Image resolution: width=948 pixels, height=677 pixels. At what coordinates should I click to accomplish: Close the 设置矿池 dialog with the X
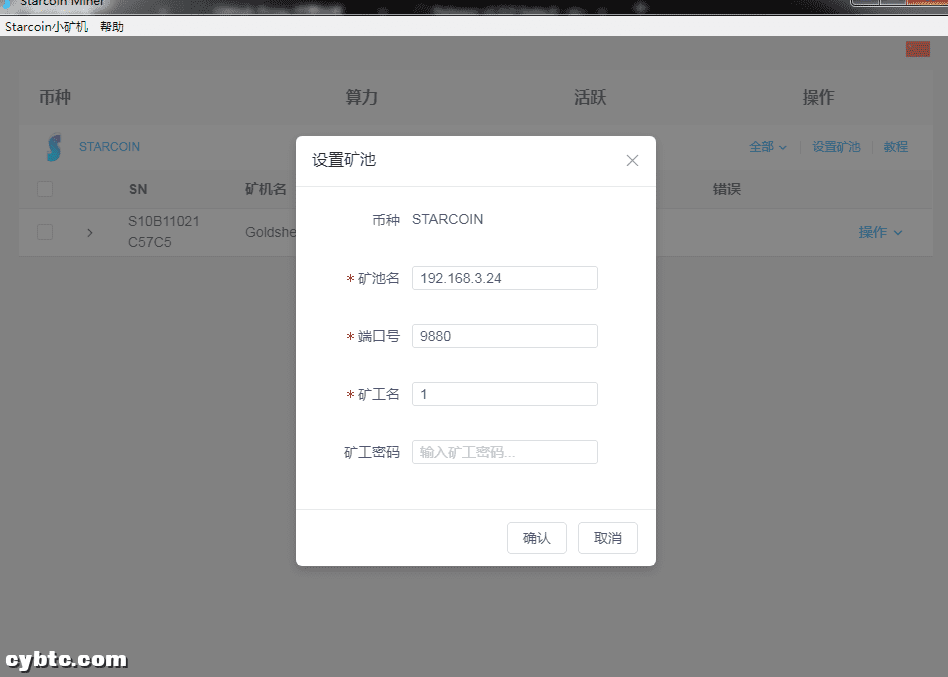pos(632,160)
